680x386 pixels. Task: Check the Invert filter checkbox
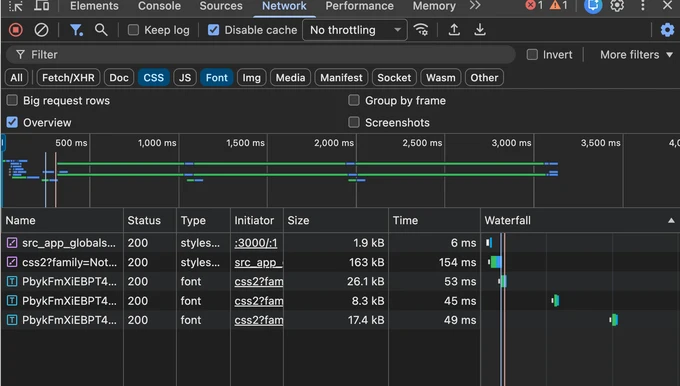(x=532, y=55)
